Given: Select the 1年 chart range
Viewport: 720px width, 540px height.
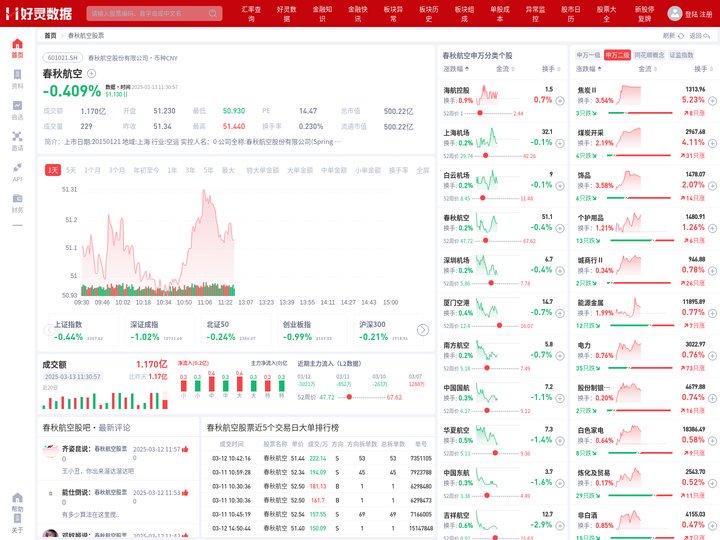Looking at the screenshot, I should [x=172, y=170].
